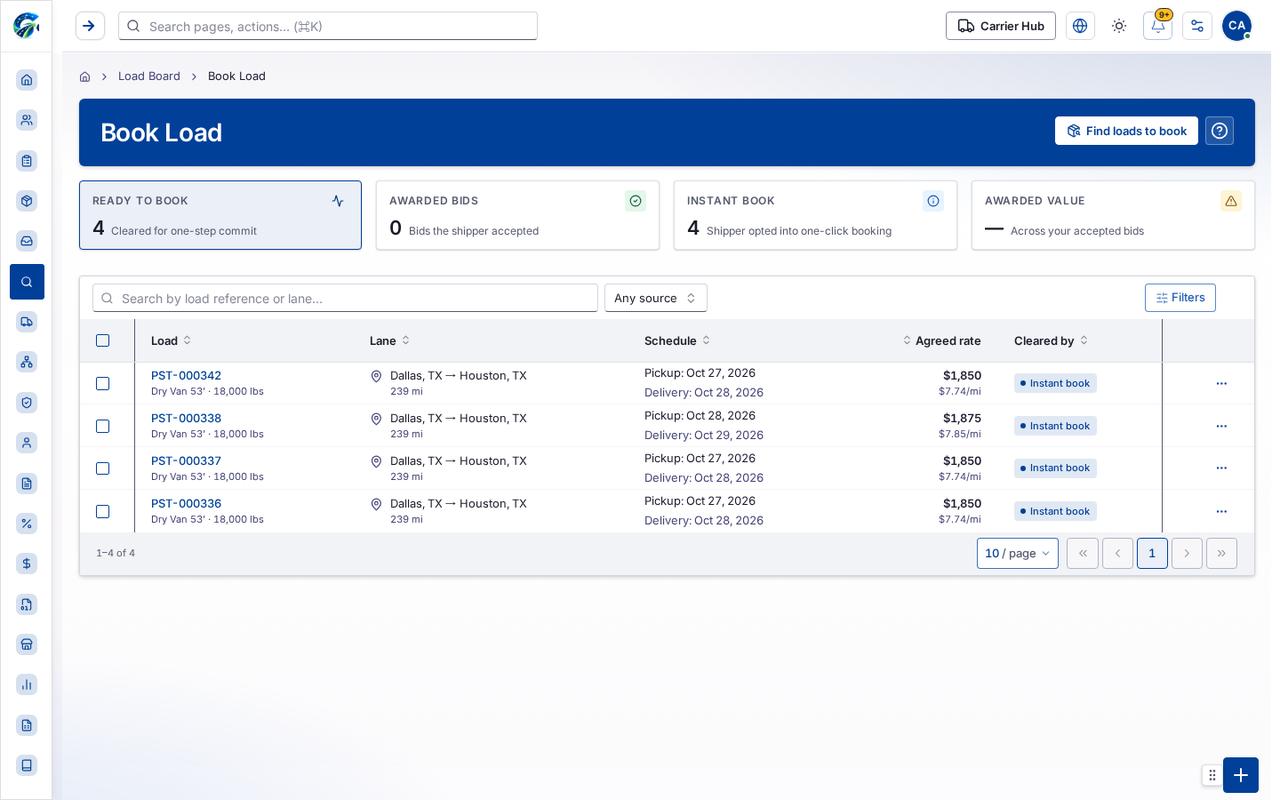Viewport: 1280px width, 800px height.
Task: Select the Awarded Value card
Action: [x=1113, y=215]
